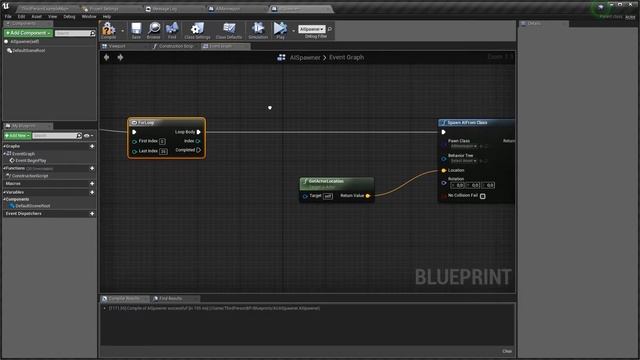This screenshot has width=640, height=360.
Task: Collapse the Variables section
Action: [x=5, y=192]
